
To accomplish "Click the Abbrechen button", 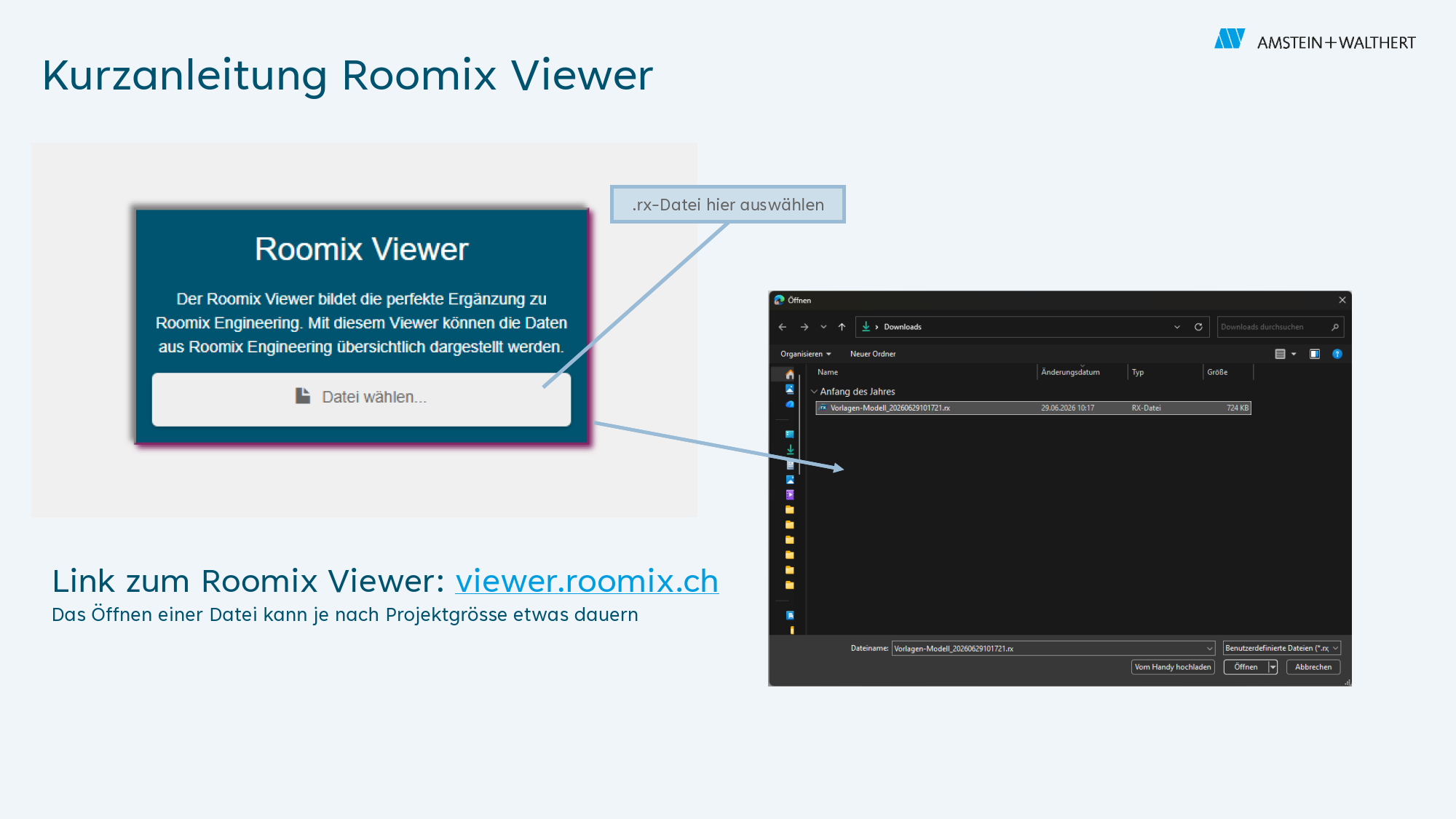I will pyautogui.click(x=1313, y=667).
